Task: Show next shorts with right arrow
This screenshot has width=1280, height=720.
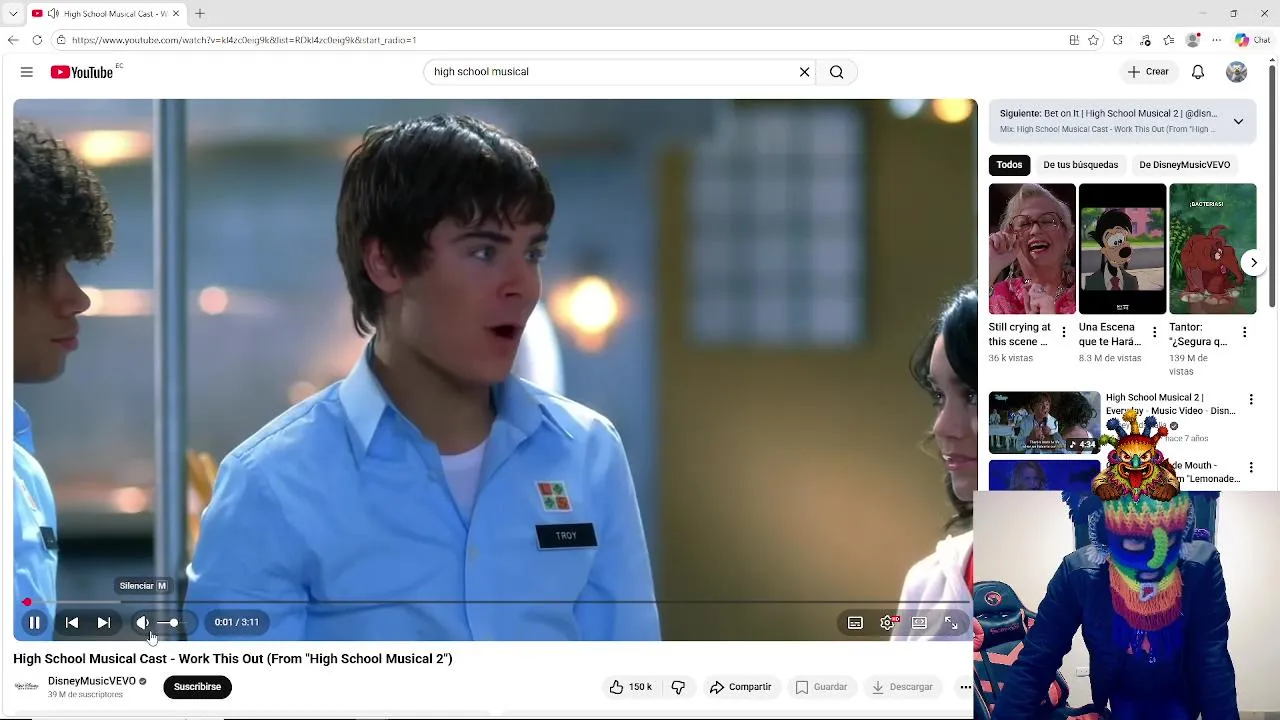Action: [1253, 262]
